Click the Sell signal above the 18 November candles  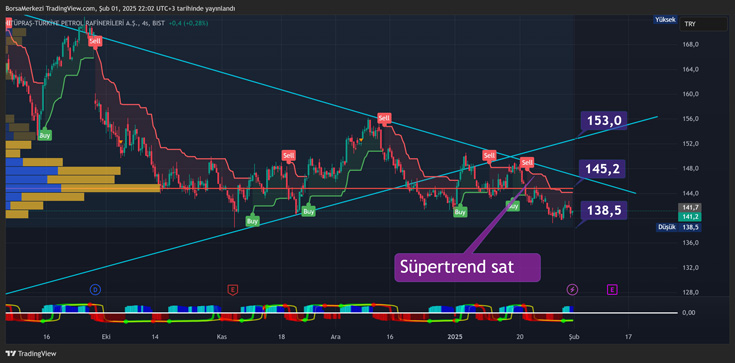point(288,155)
